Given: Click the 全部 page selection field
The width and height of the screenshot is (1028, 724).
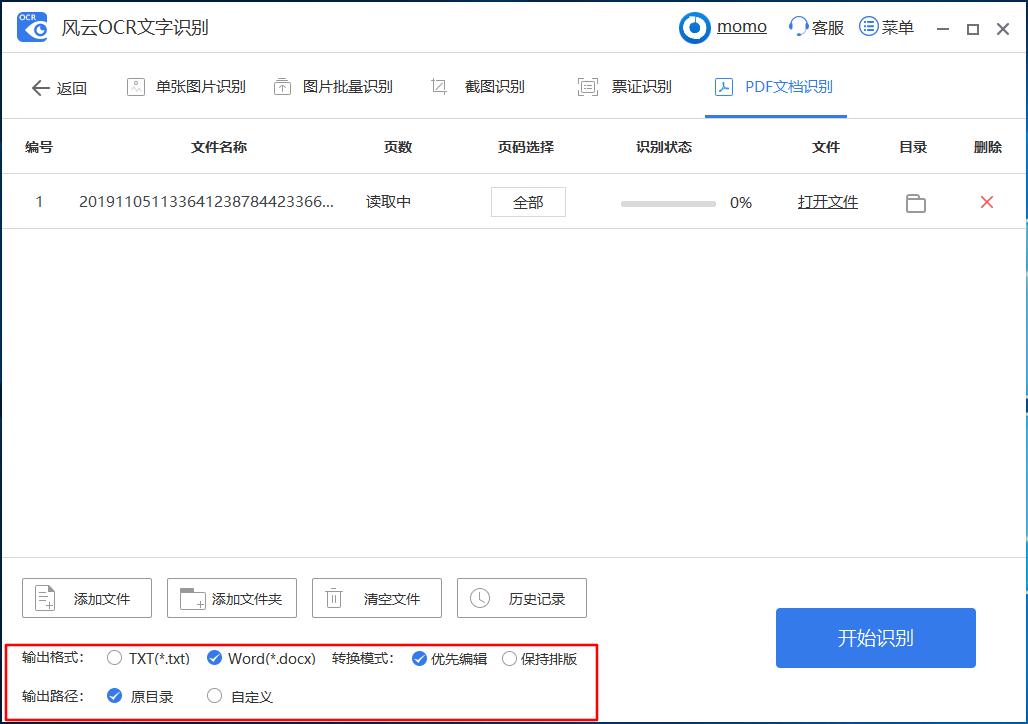Looking at the screenshot, I should 527,201.
